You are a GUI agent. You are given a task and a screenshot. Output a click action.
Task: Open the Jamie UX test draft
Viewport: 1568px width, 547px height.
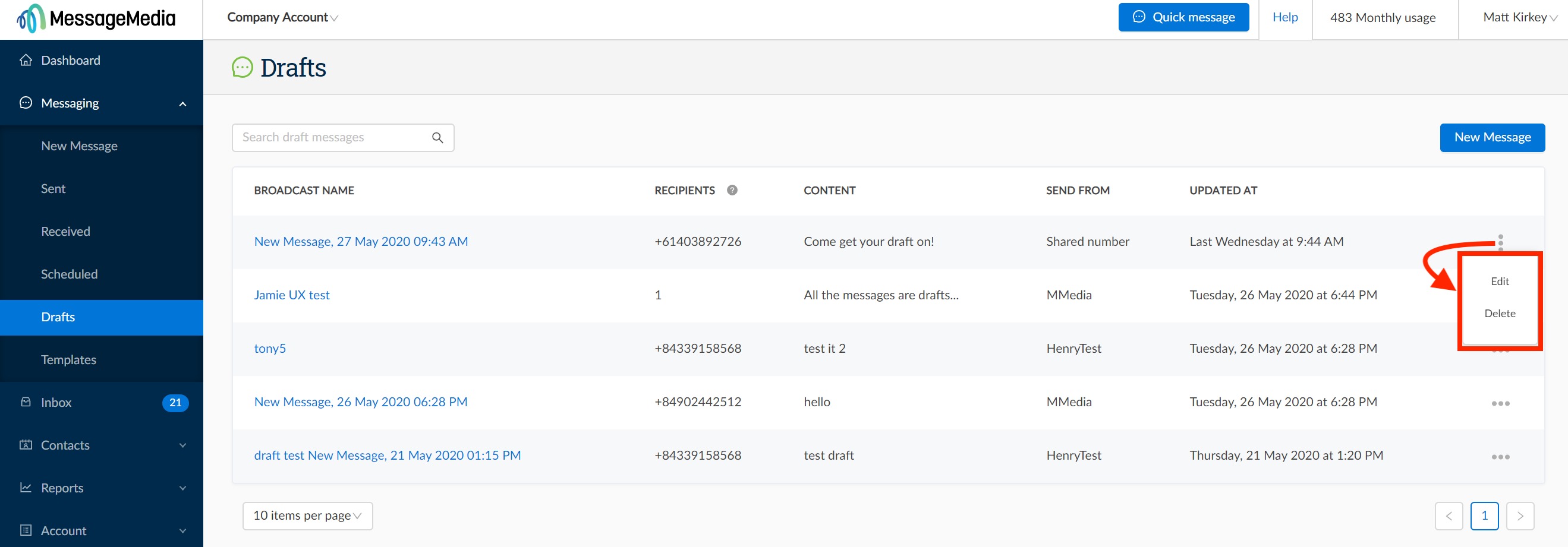292,295
